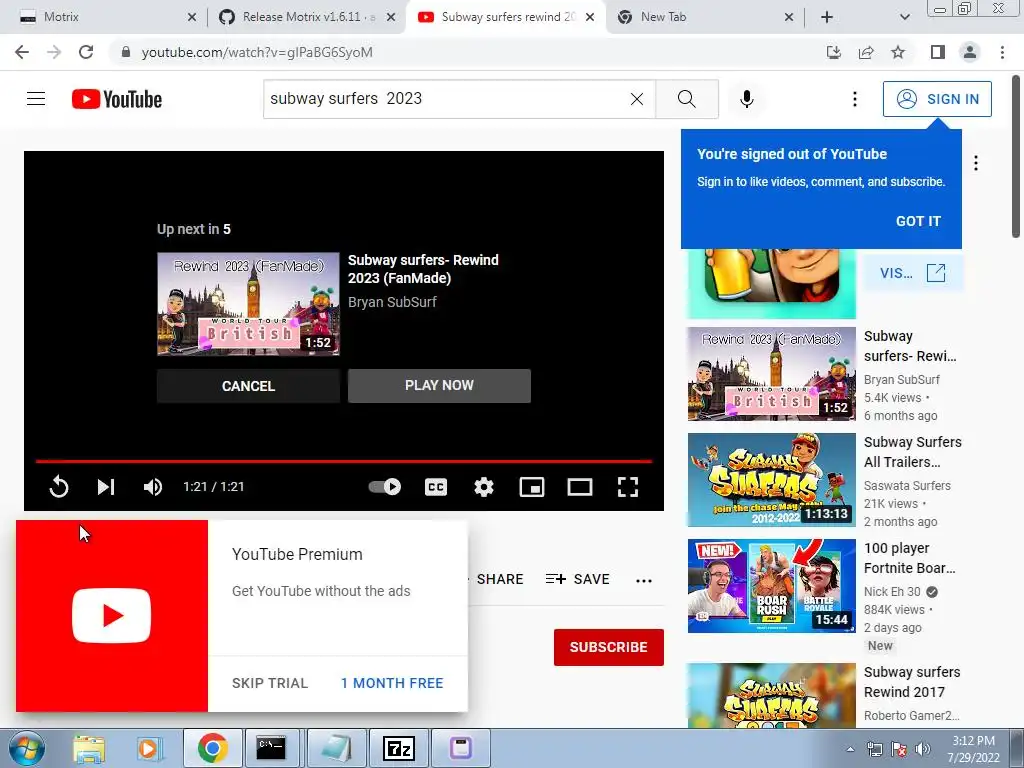Screen dimensions: 1024x768
Task: Reload the page
Action: [x=86, y=52]
